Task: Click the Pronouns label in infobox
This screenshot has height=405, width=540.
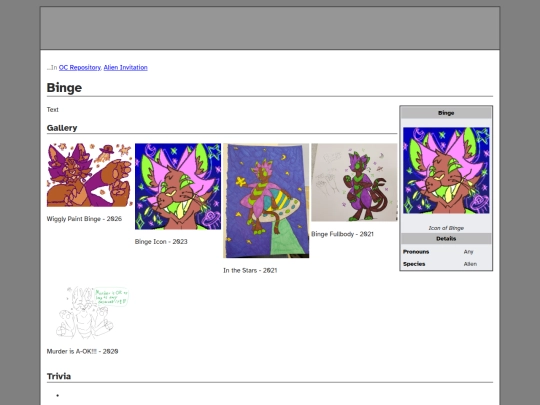Action: 416,252
